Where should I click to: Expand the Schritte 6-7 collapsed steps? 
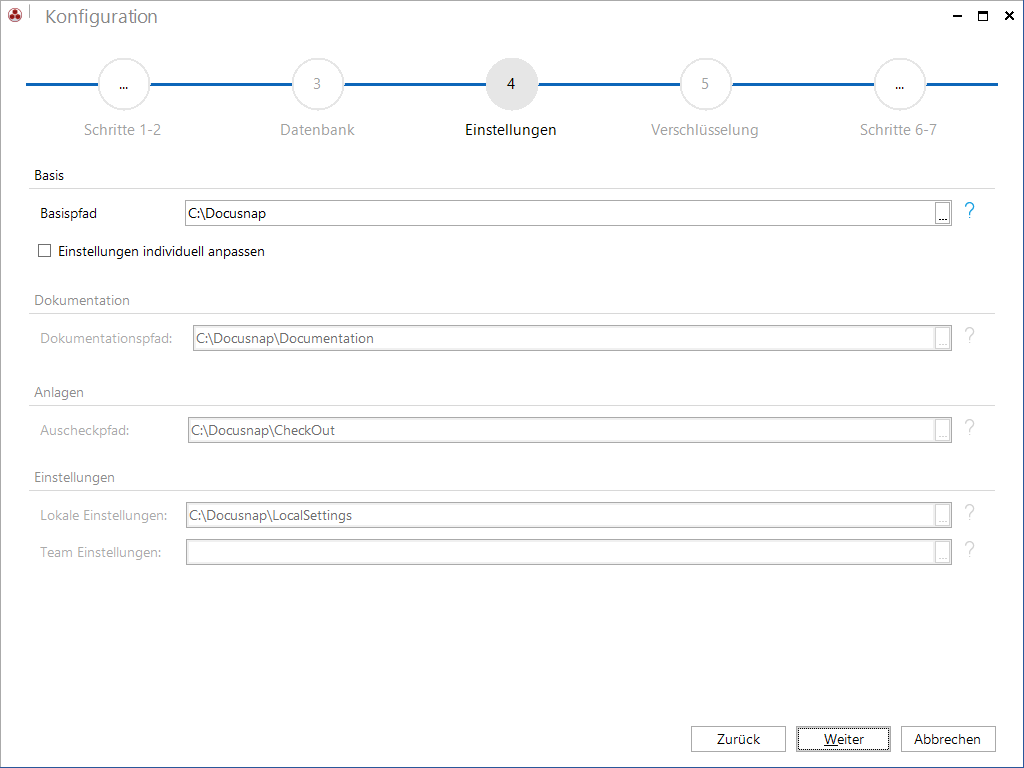[899, 84]
